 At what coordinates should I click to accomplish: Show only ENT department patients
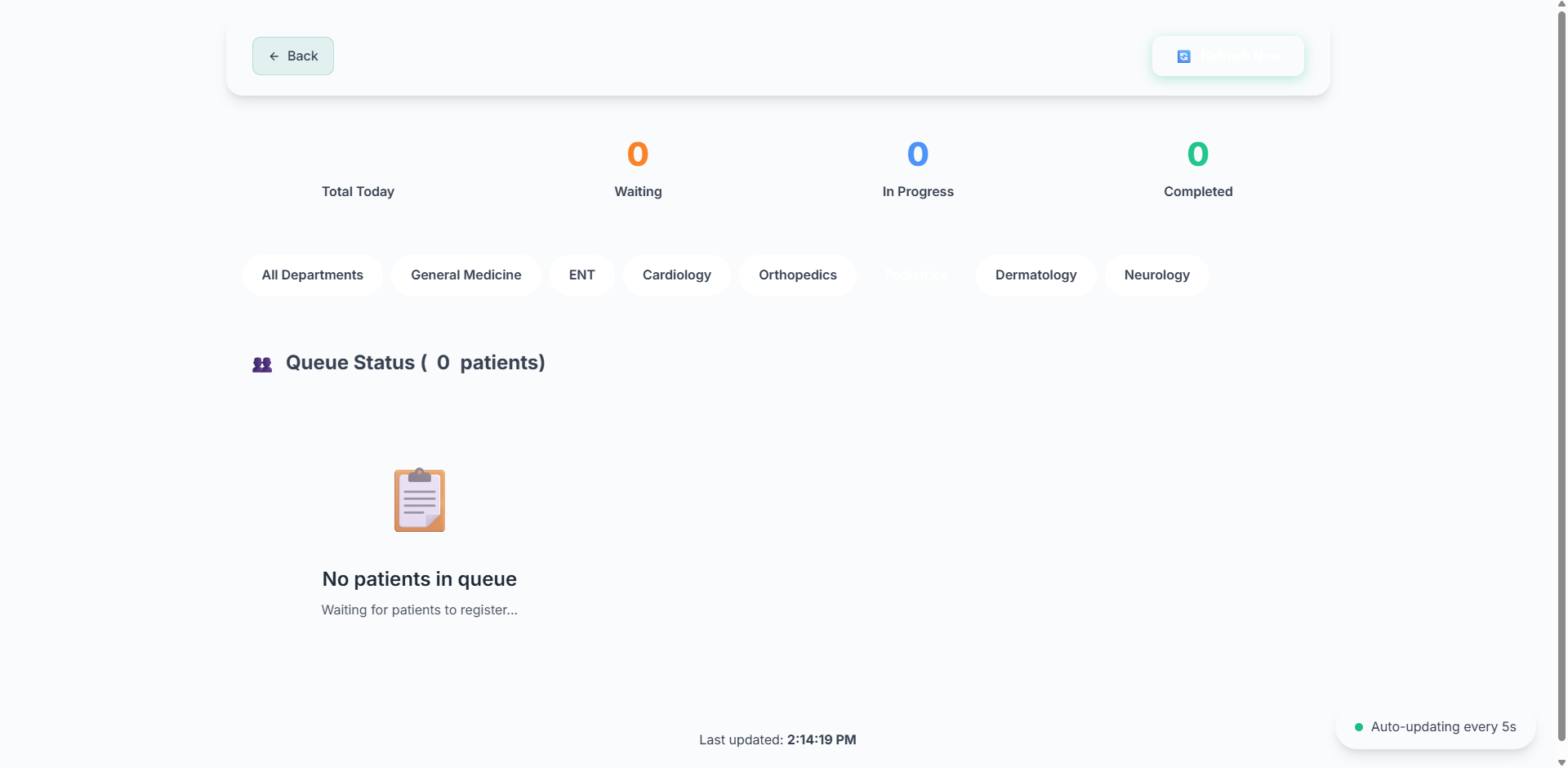pyautogui.click(x=582, y=275)
